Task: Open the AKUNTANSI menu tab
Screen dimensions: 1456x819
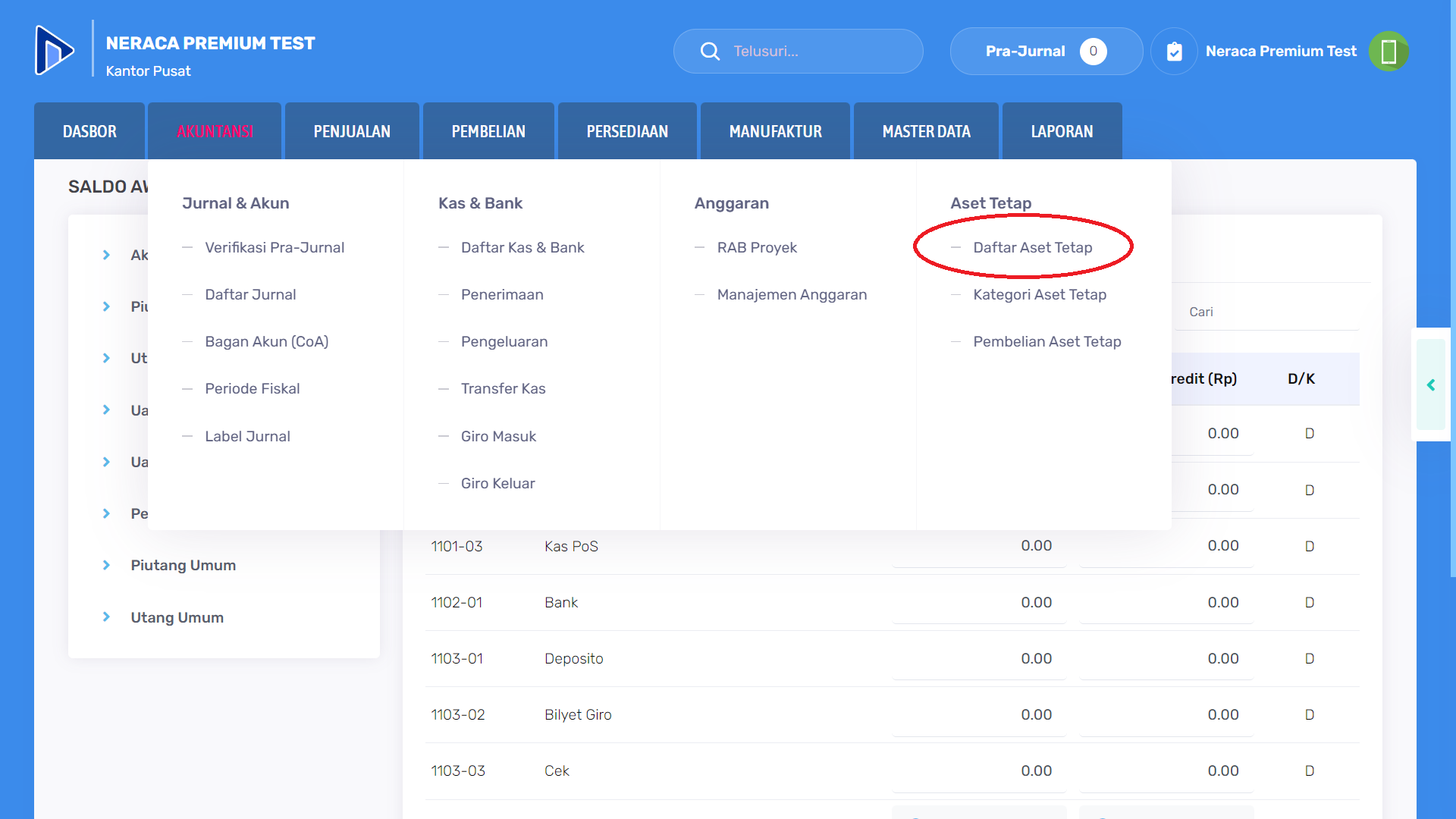Action: coord(215,131)
